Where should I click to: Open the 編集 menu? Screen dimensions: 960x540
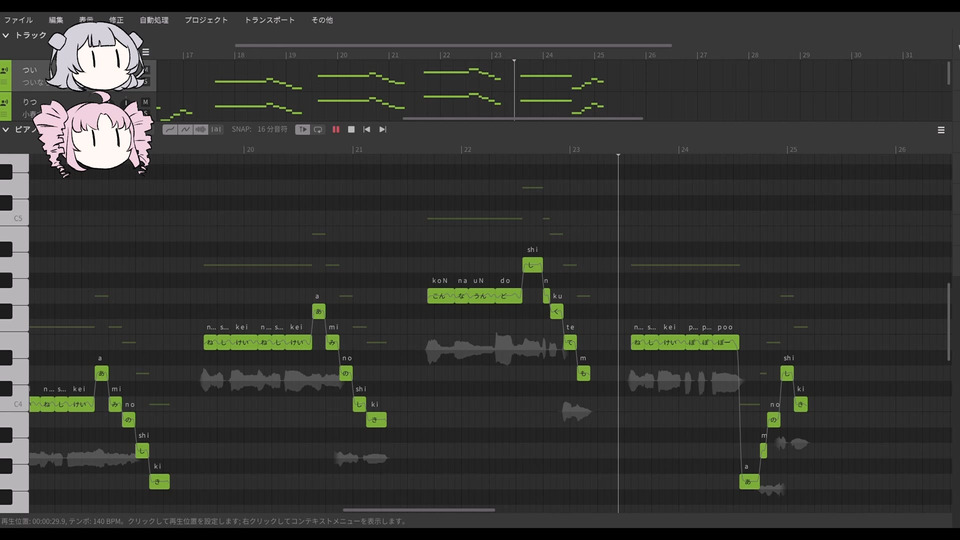click(56, 20)
